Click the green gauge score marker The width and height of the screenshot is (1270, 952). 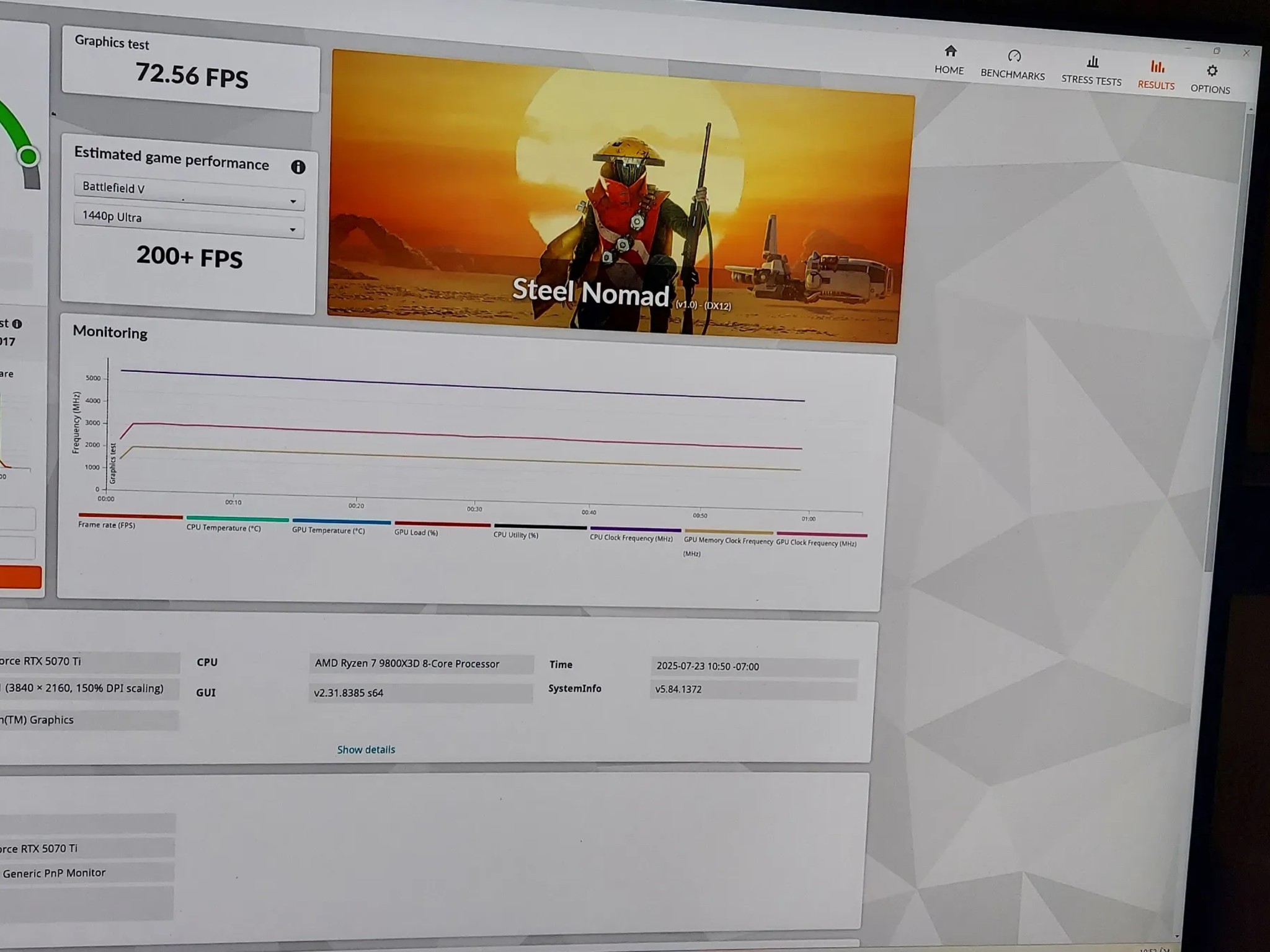pos(29,156)
